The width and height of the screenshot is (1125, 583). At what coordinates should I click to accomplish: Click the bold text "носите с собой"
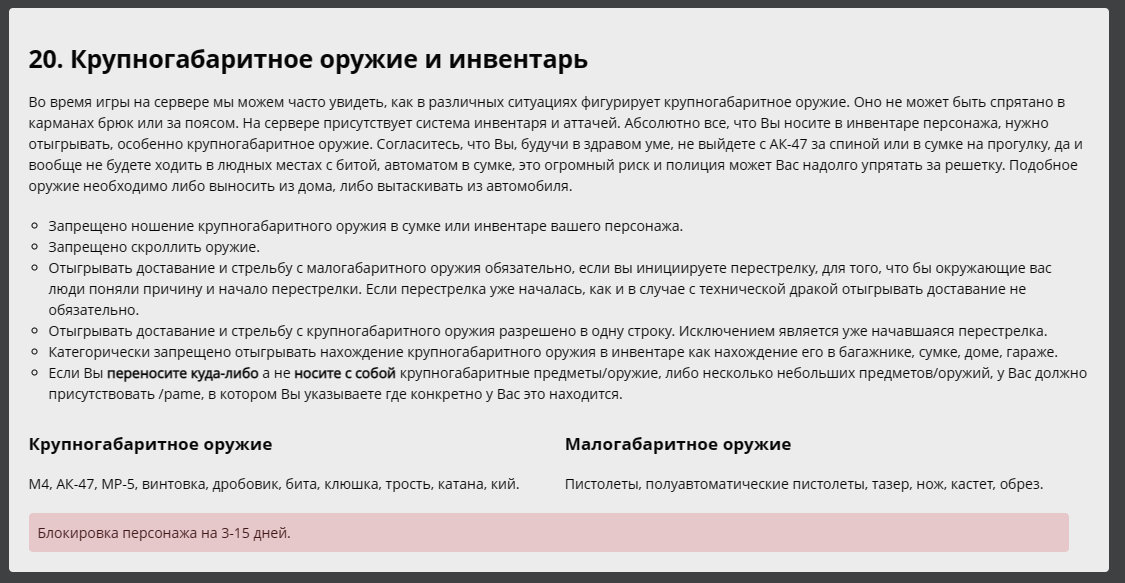pyautogui.click(x=344, y=373)
